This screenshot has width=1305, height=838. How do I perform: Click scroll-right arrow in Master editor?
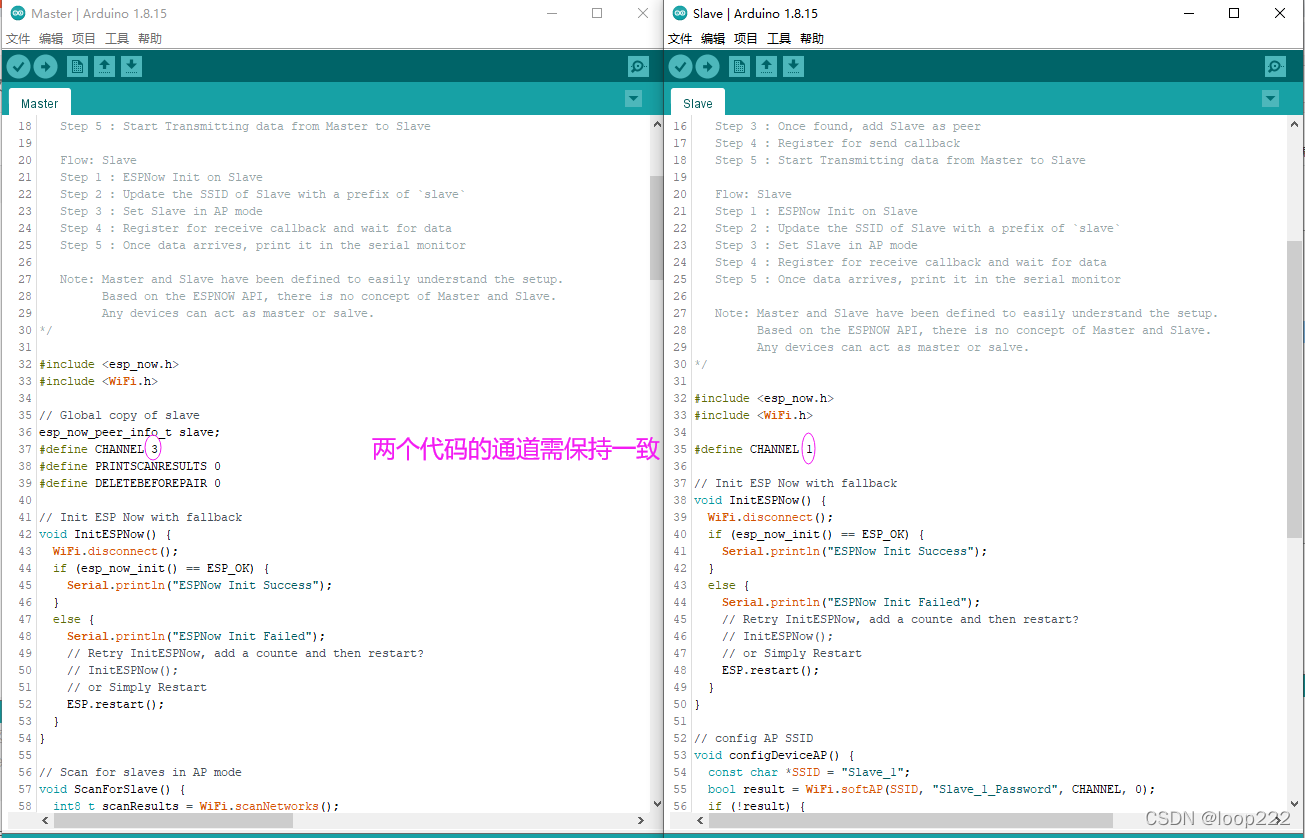coord(641,820)
